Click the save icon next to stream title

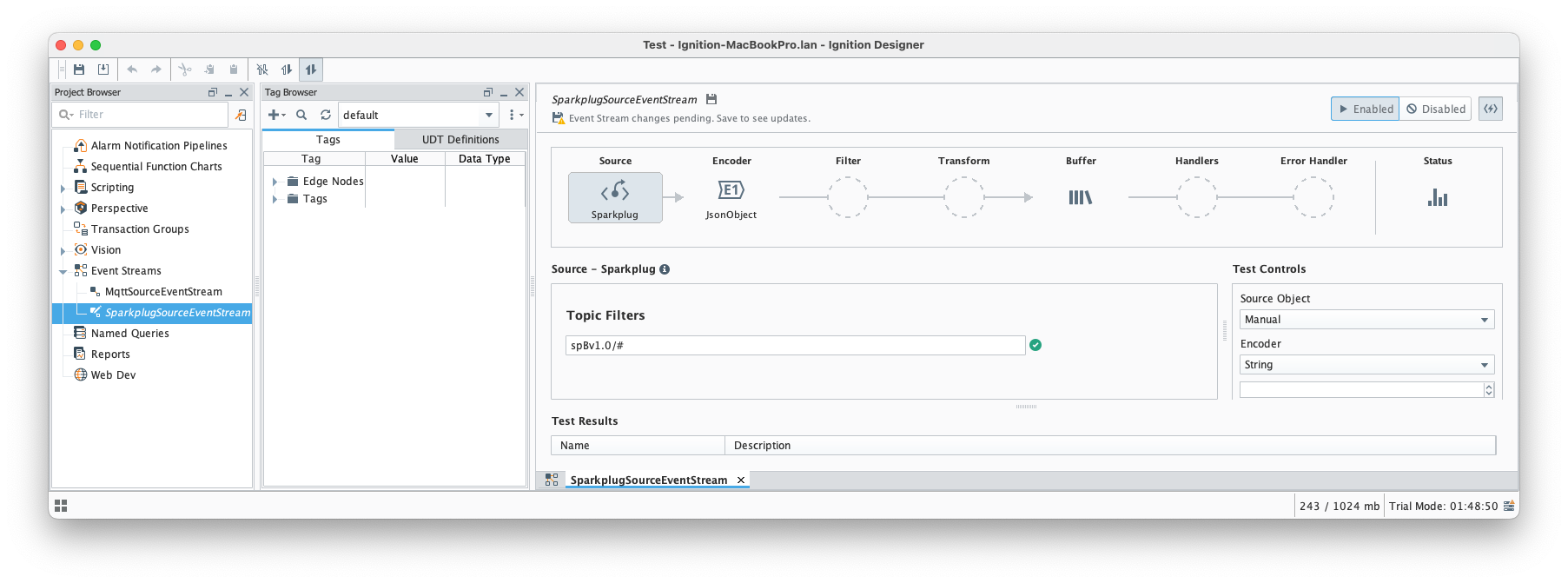[711, 99]
